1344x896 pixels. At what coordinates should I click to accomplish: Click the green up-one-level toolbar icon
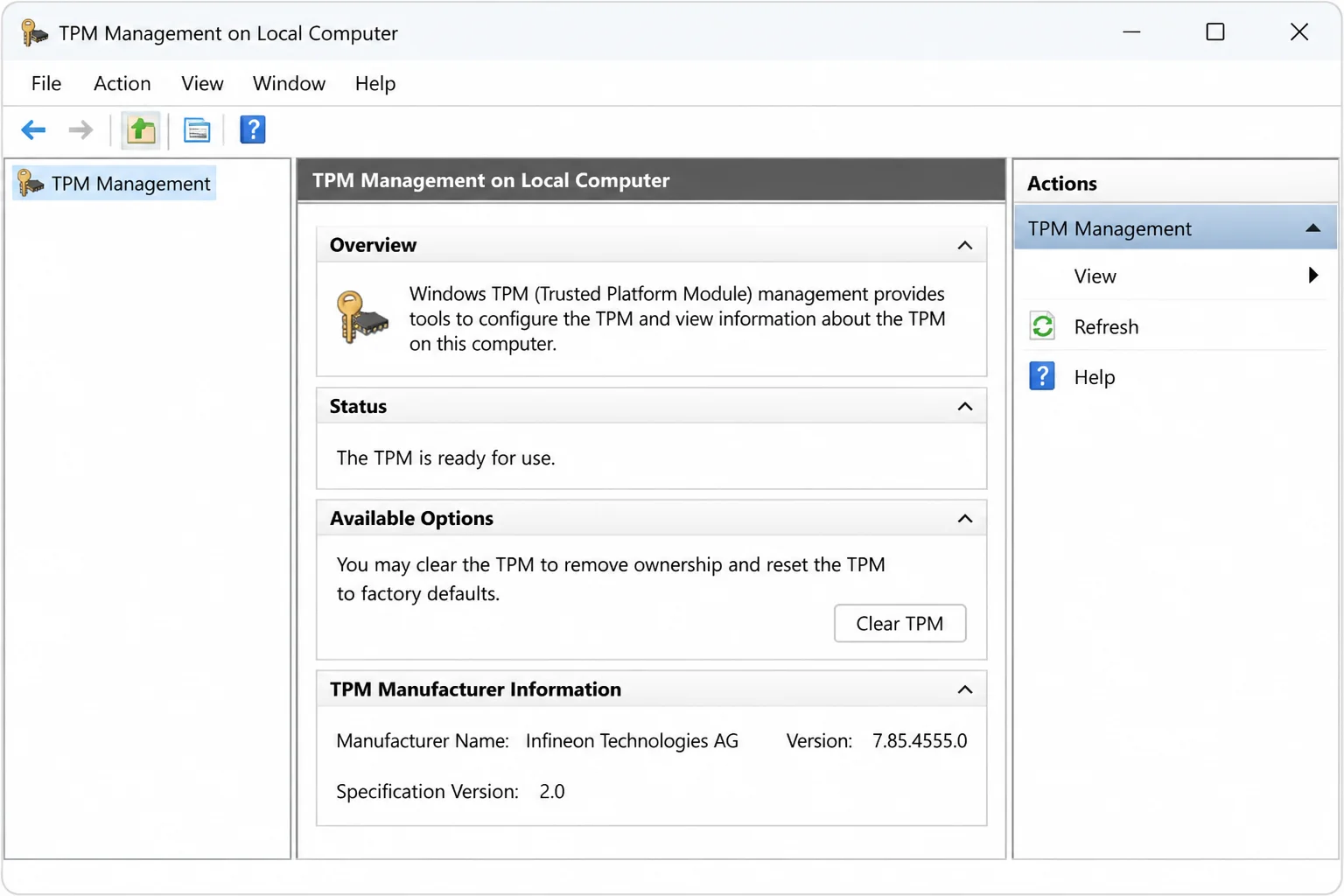coord(141,130)
